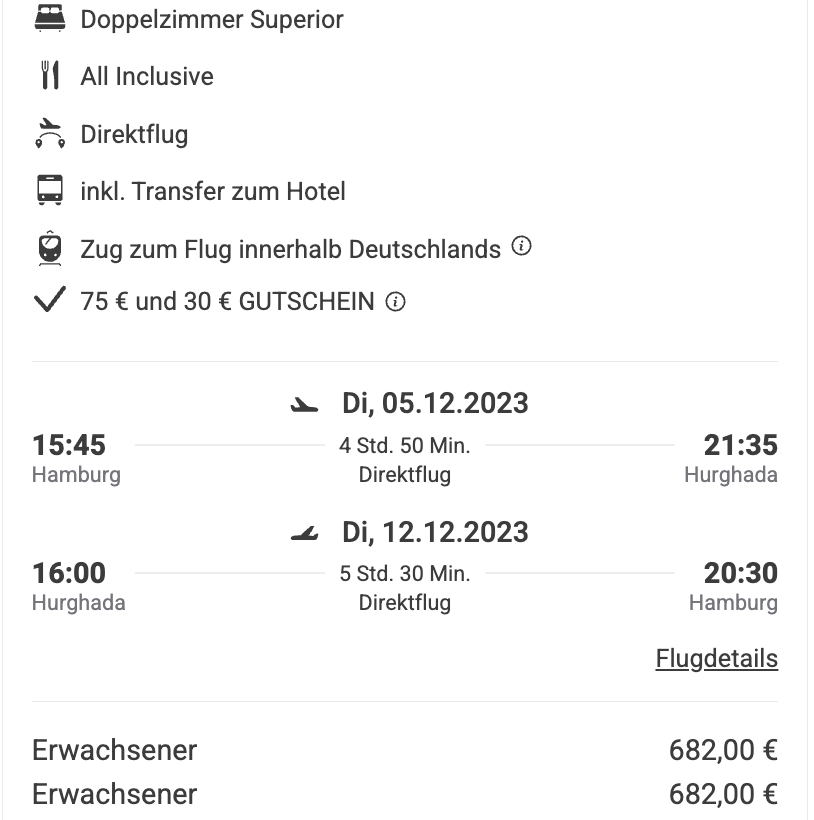Click the 16:00 Hurghada return departure time

69,573
